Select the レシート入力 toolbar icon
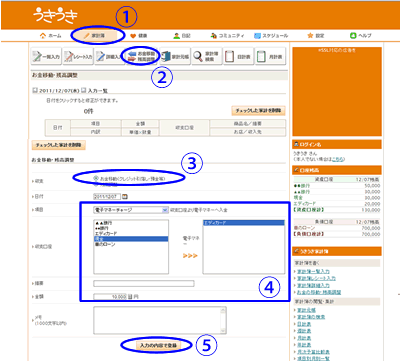 click(78, 57)
